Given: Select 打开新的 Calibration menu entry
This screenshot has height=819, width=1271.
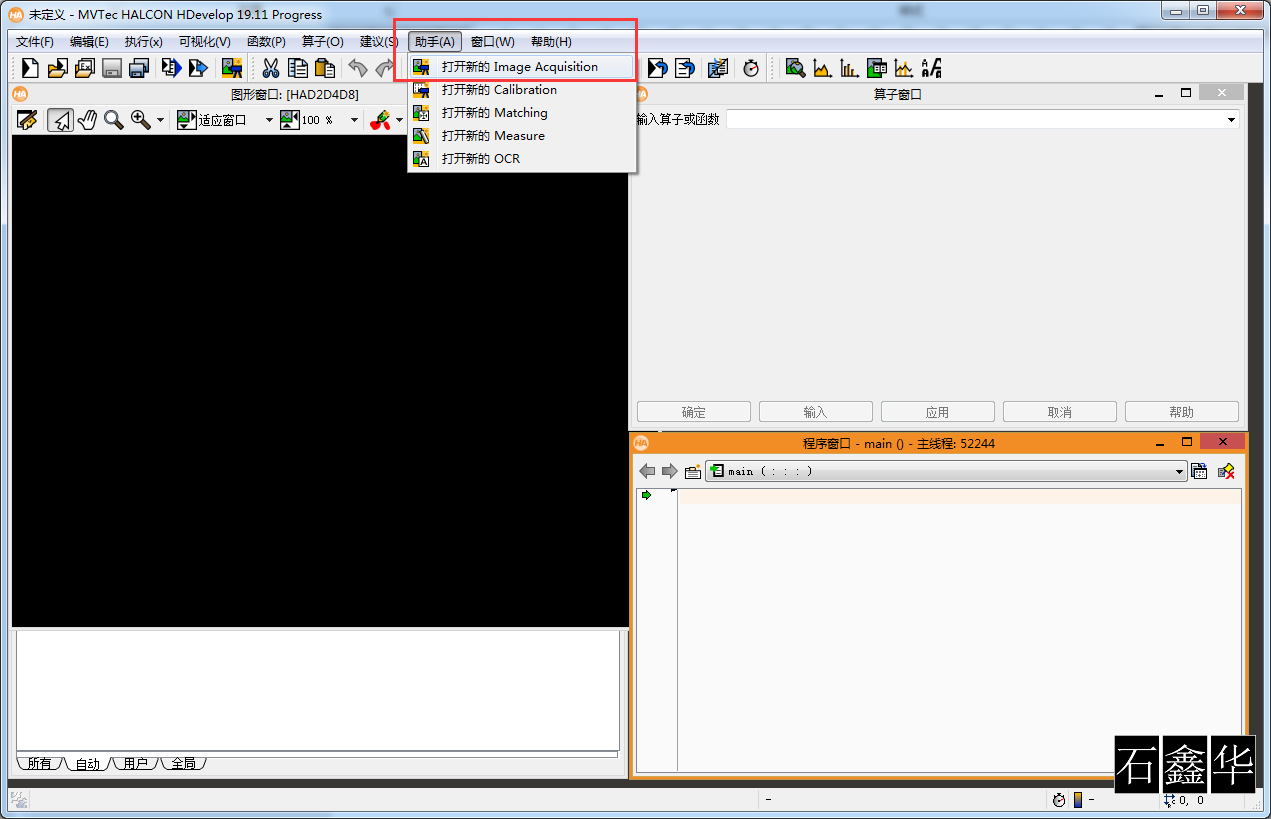Looking at the screenshot, I should coord(521,90).
